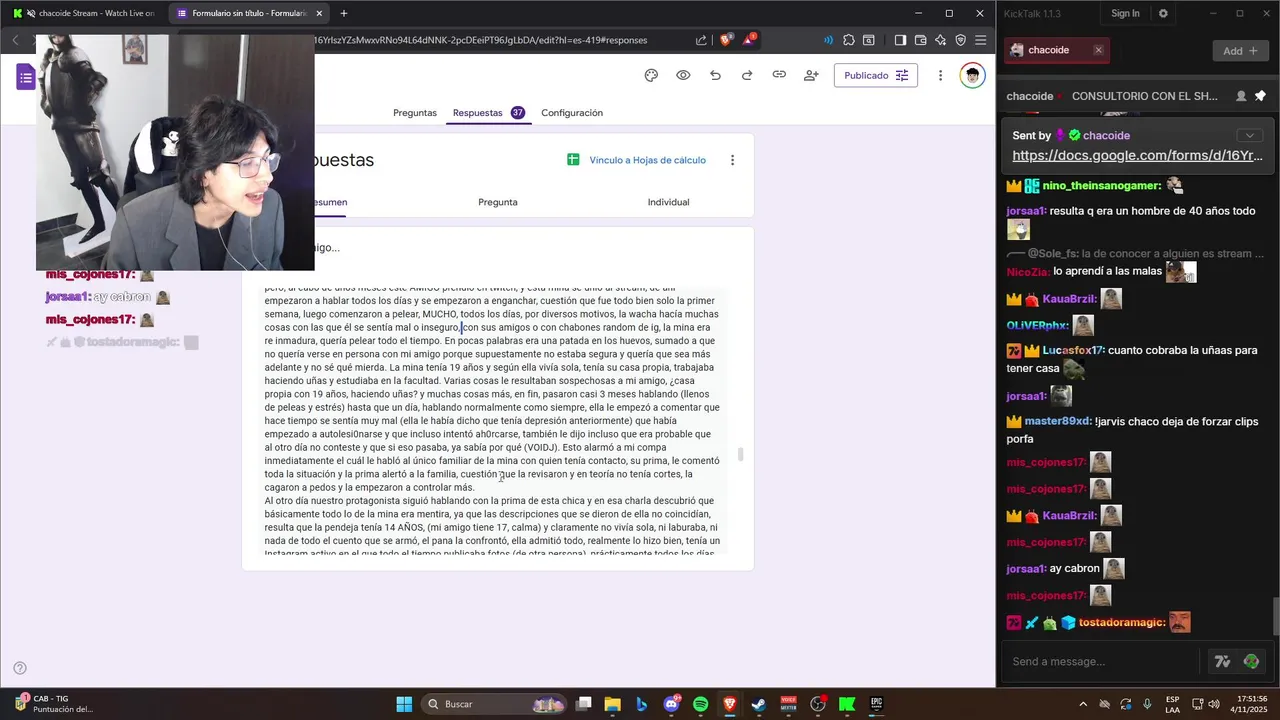Open File Explorer from the taskbar
Image resolution: width=1280 pixels, height=720 pixels.
pos(612,704)
